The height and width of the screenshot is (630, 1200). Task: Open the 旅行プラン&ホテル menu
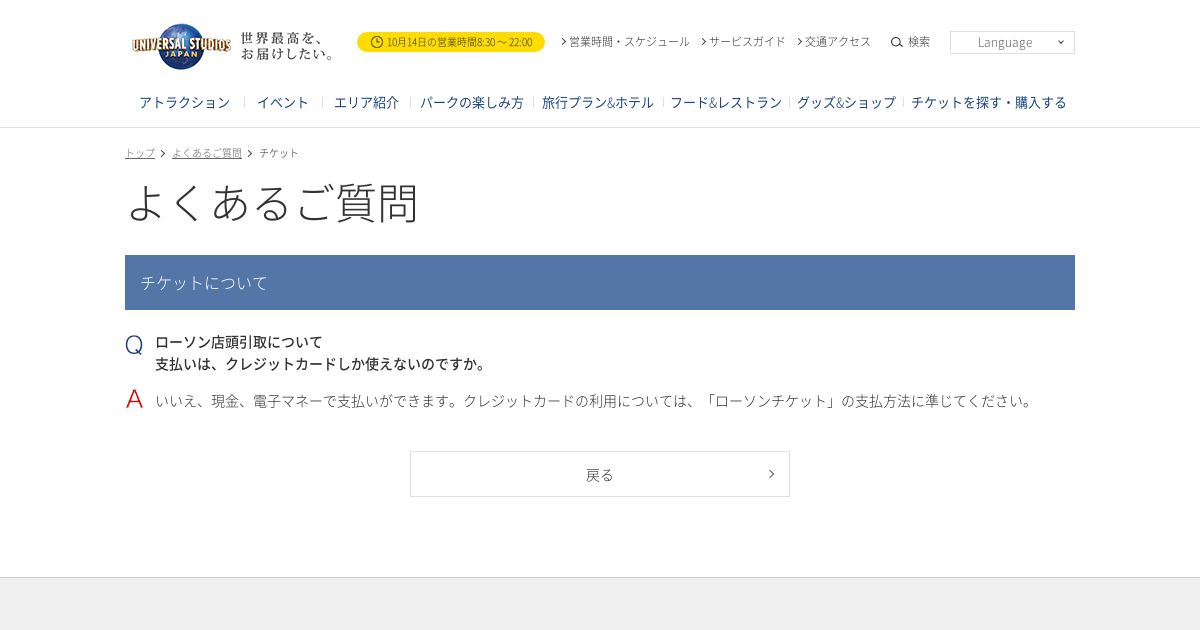click(598, 102)
